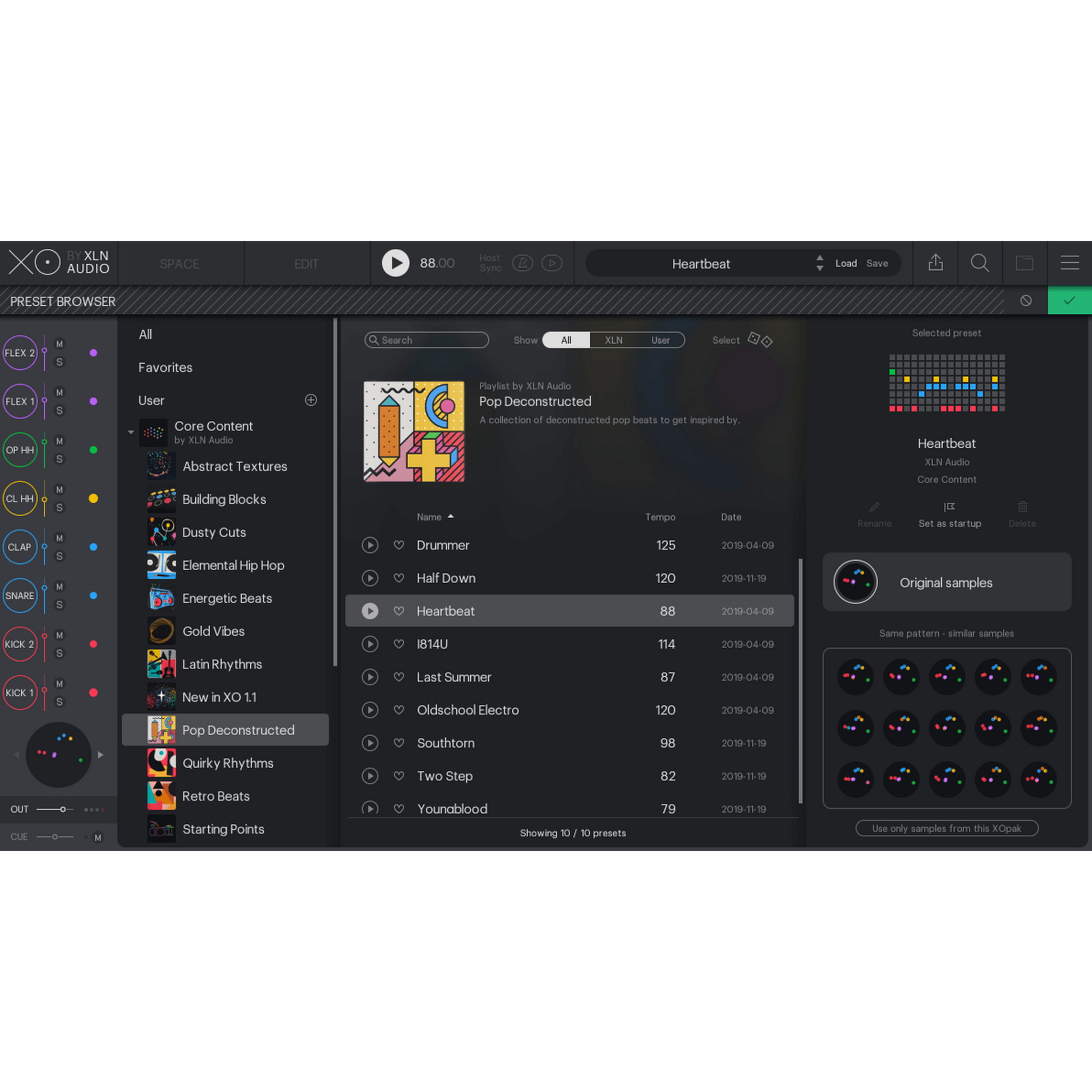Screen dimensions: 1092x1092
Task: Adjust the OUT volume slider
Action: pos(55,809)
